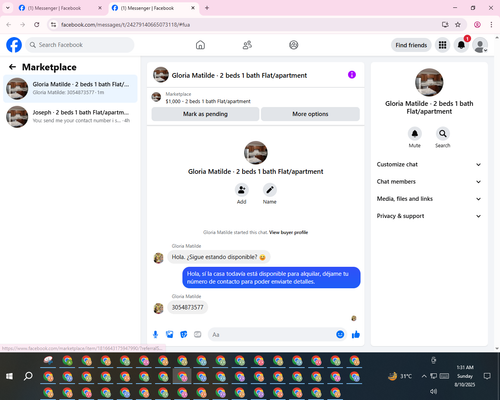Viewport: 500px width, 400px height.
Task: Attach a photo file in composer
Action: pos(170,334)
